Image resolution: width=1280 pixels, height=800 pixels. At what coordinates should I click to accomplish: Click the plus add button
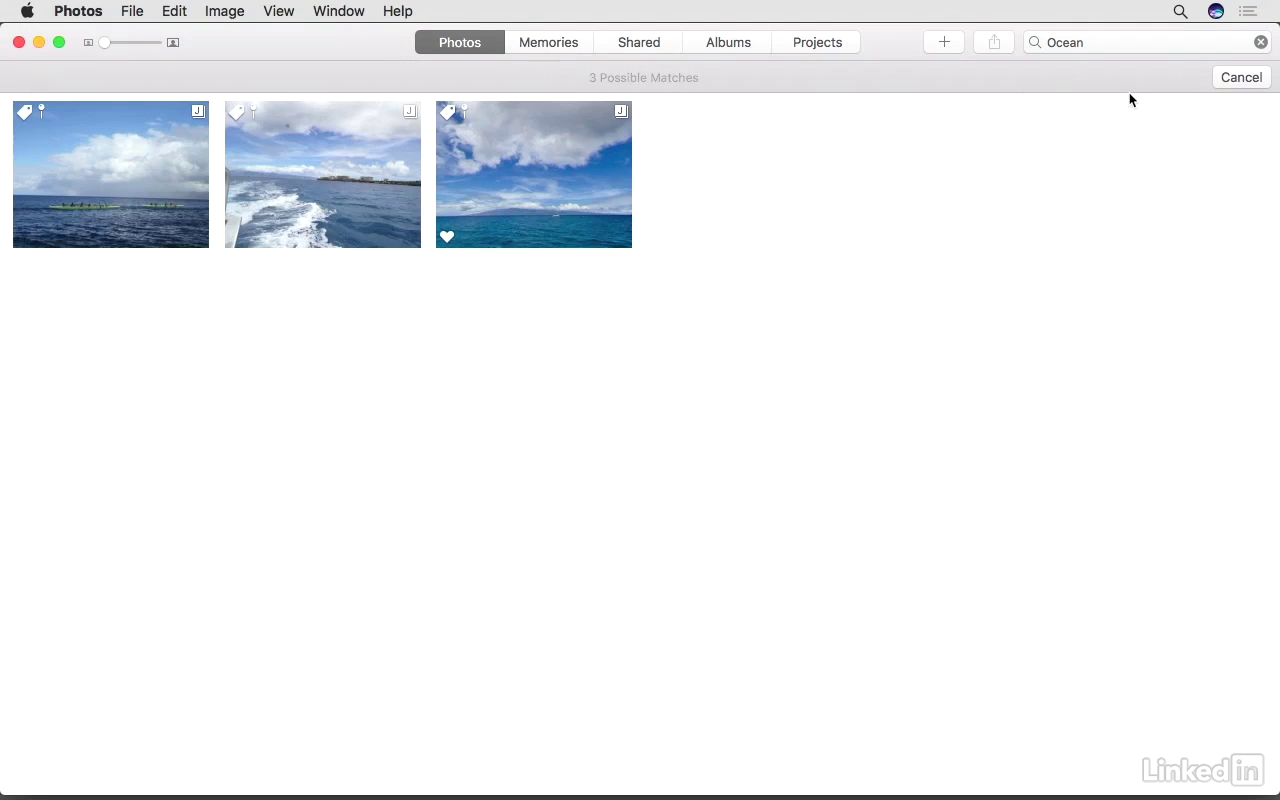click(x=944, y=42)
